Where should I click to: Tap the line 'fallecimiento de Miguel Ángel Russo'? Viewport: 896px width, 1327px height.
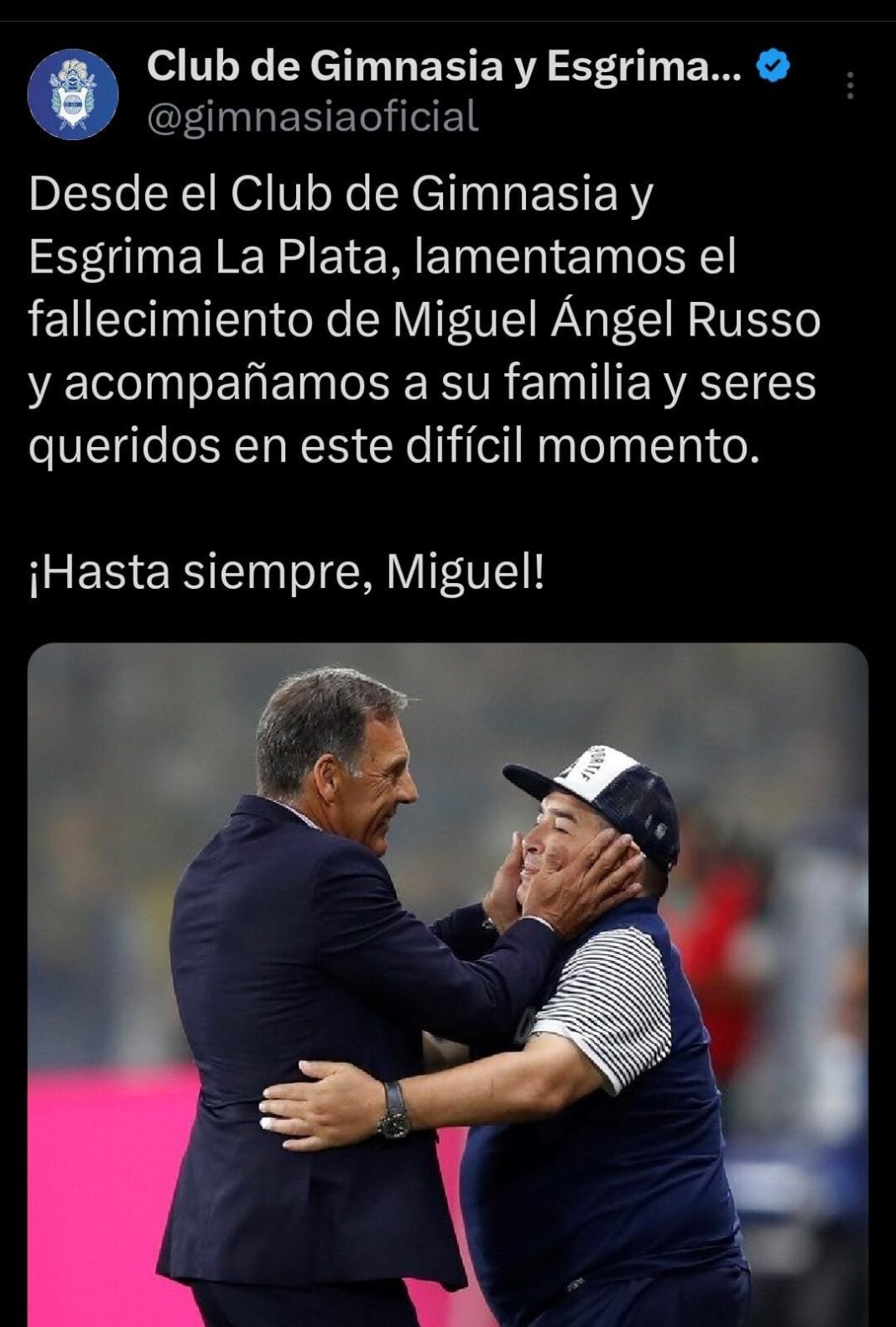[x=425, y=319]
